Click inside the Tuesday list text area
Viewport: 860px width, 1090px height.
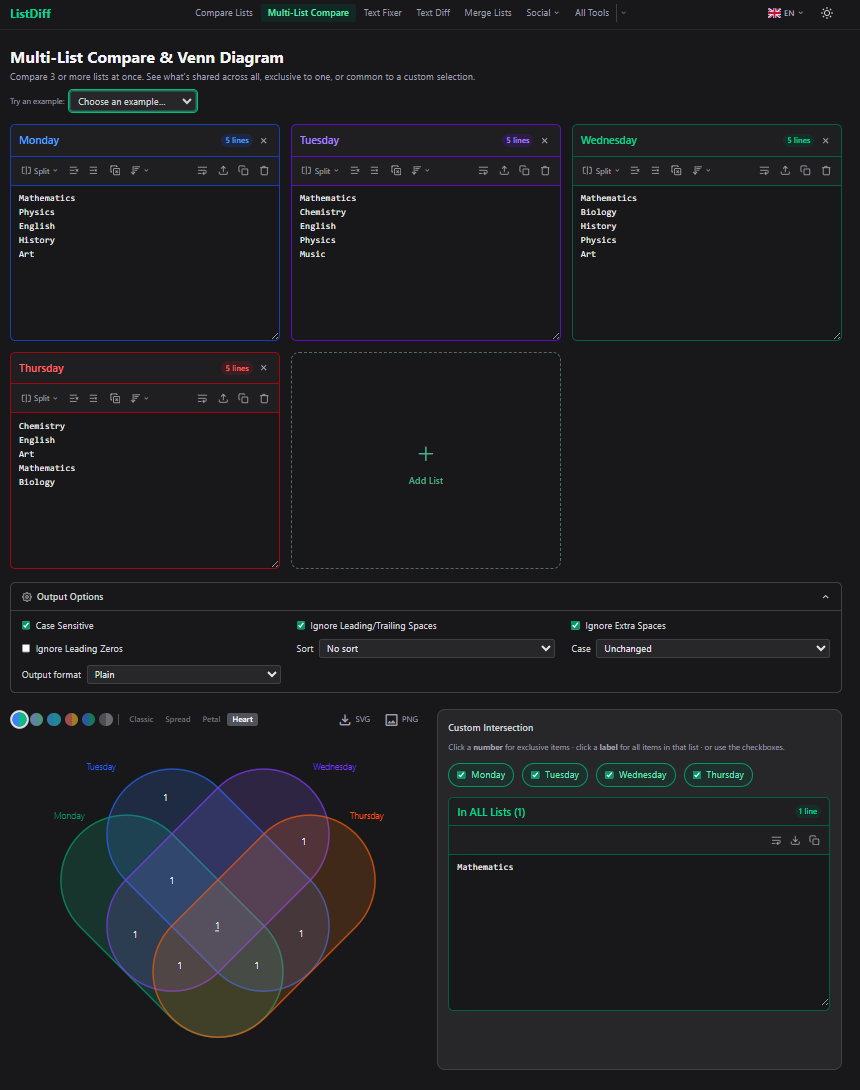(425, 263)
